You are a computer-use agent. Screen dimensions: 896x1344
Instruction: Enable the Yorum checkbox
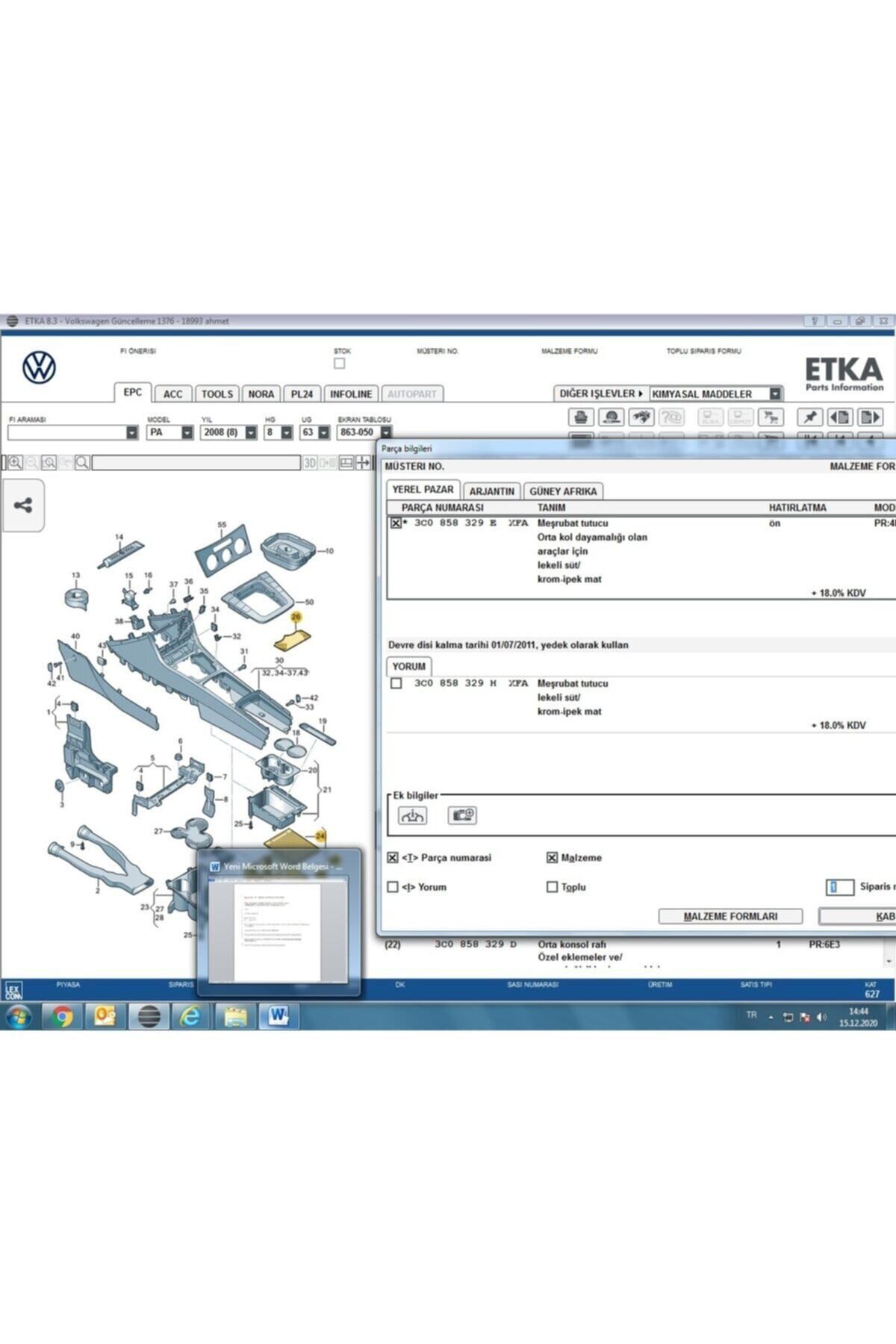point(393,887)
